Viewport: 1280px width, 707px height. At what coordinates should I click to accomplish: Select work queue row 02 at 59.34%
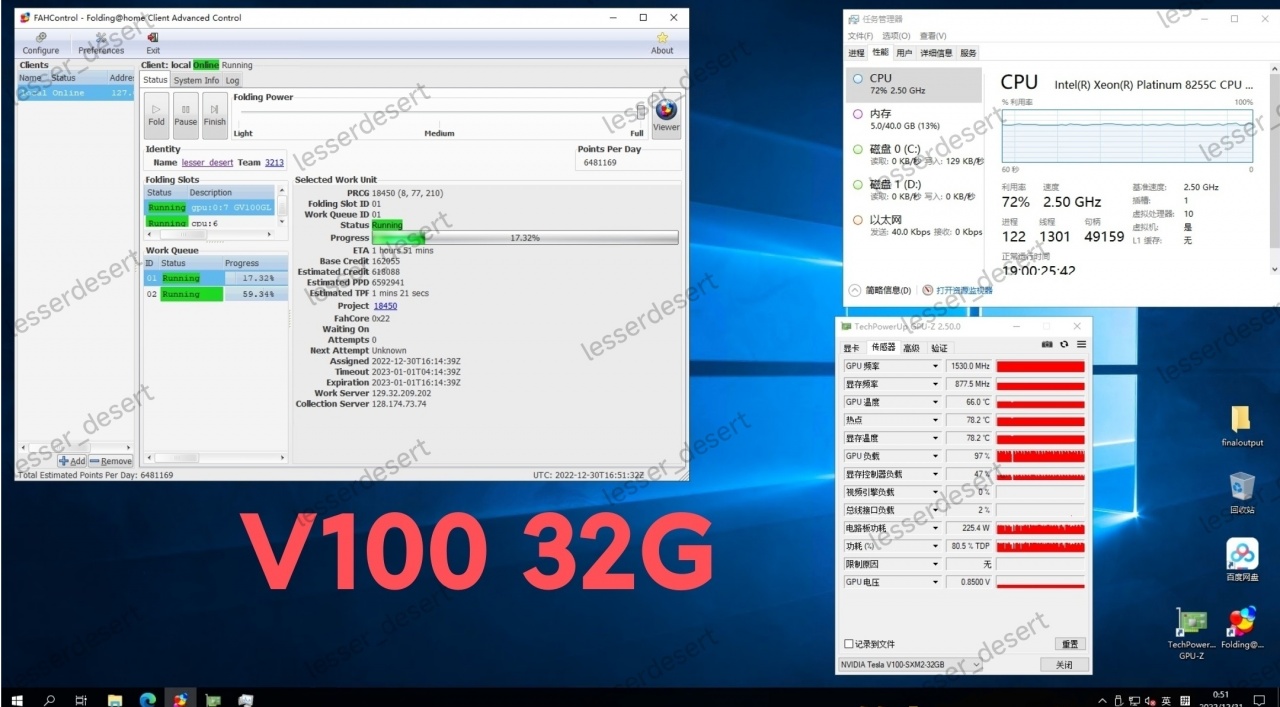pos(216,294)
